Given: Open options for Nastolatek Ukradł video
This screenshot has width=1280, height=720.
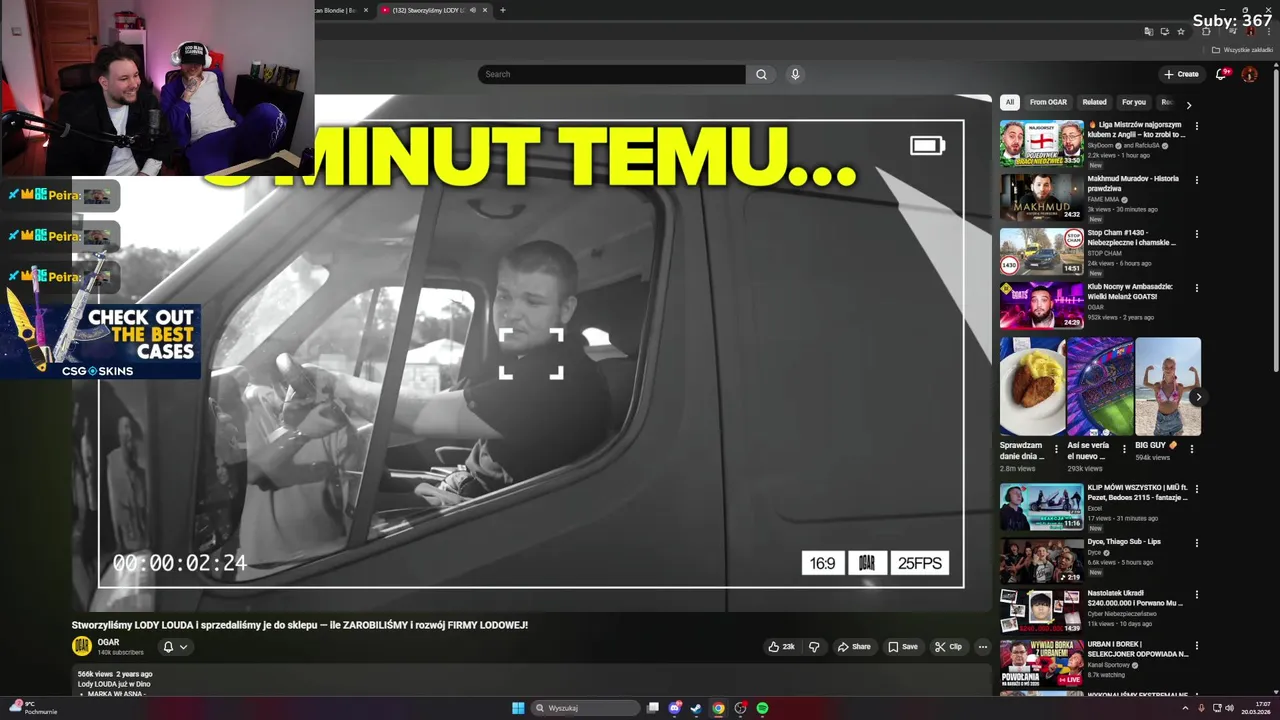Looking at the screenshot, I should tap(1196, 594).
